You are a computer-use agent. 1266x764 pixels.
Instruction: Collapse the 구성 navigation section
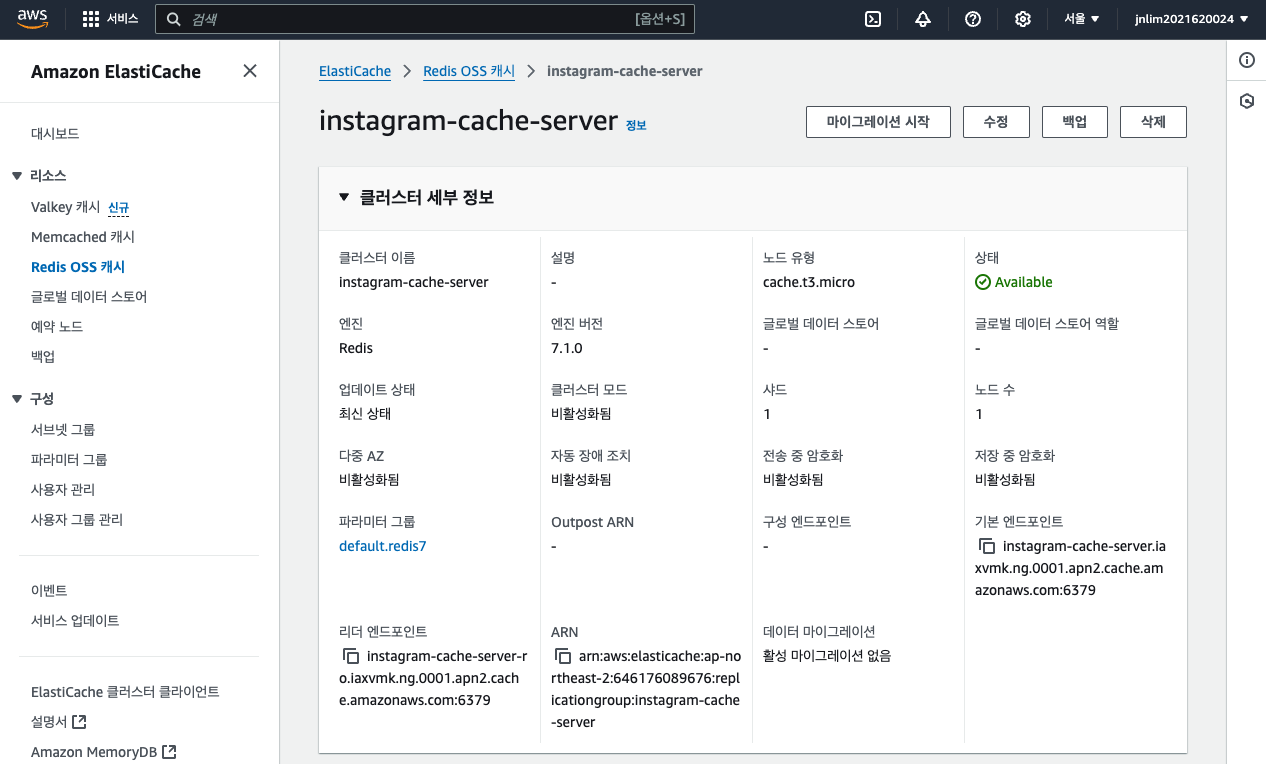point(17,399)
